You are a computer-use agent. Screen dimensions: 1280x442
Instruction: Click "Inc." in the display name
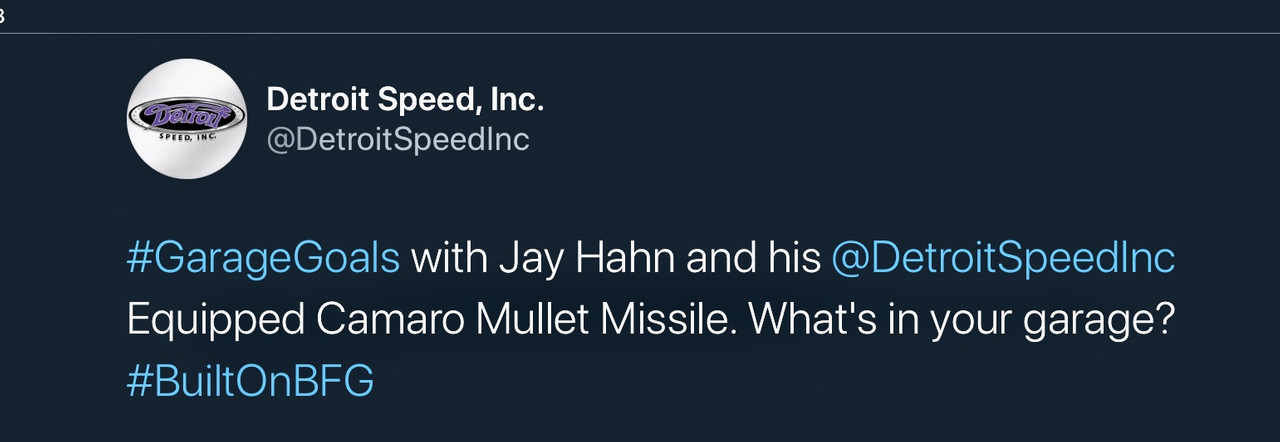point(519,100)
